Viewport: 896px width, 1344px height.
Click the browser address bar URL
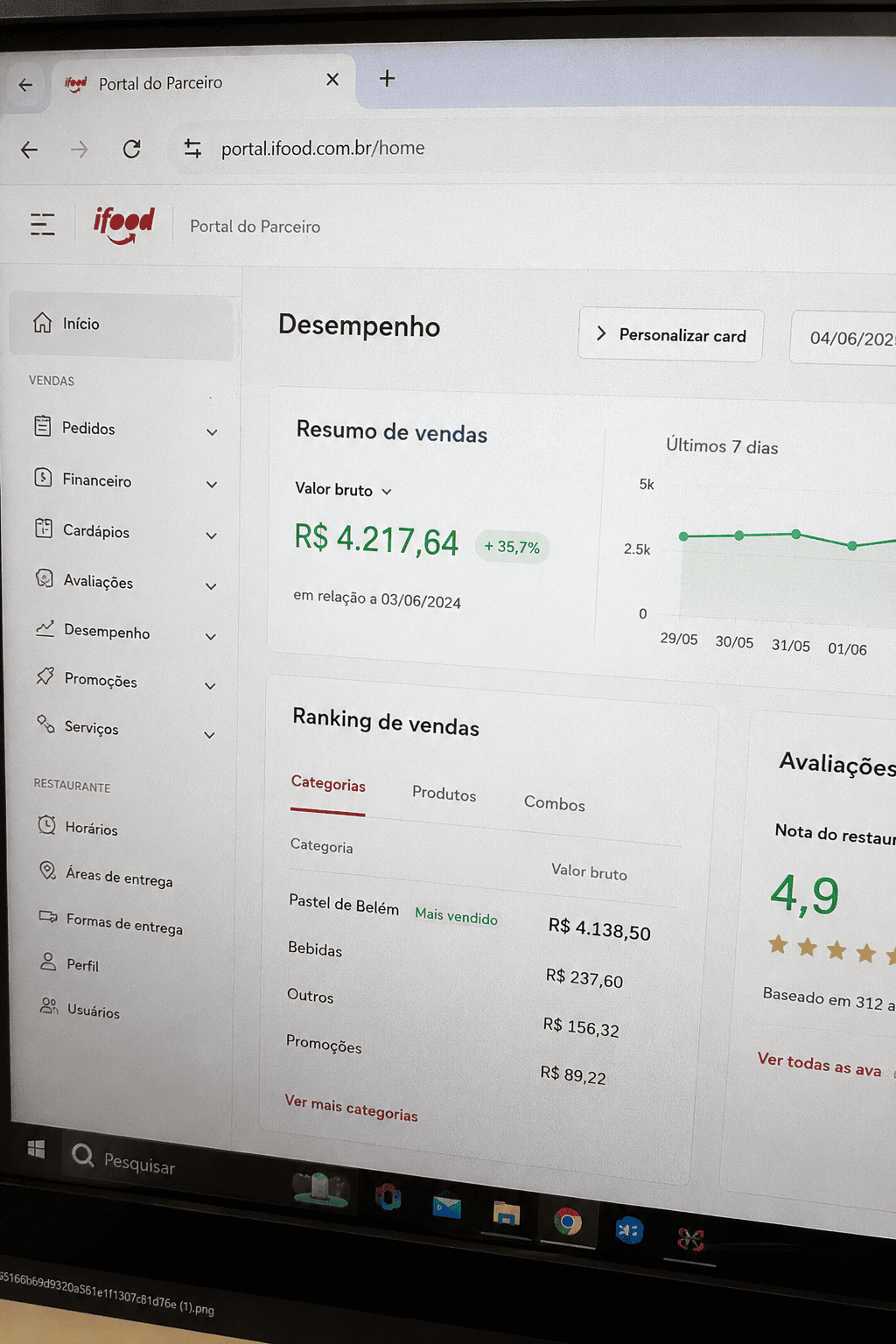coord(323,148)
